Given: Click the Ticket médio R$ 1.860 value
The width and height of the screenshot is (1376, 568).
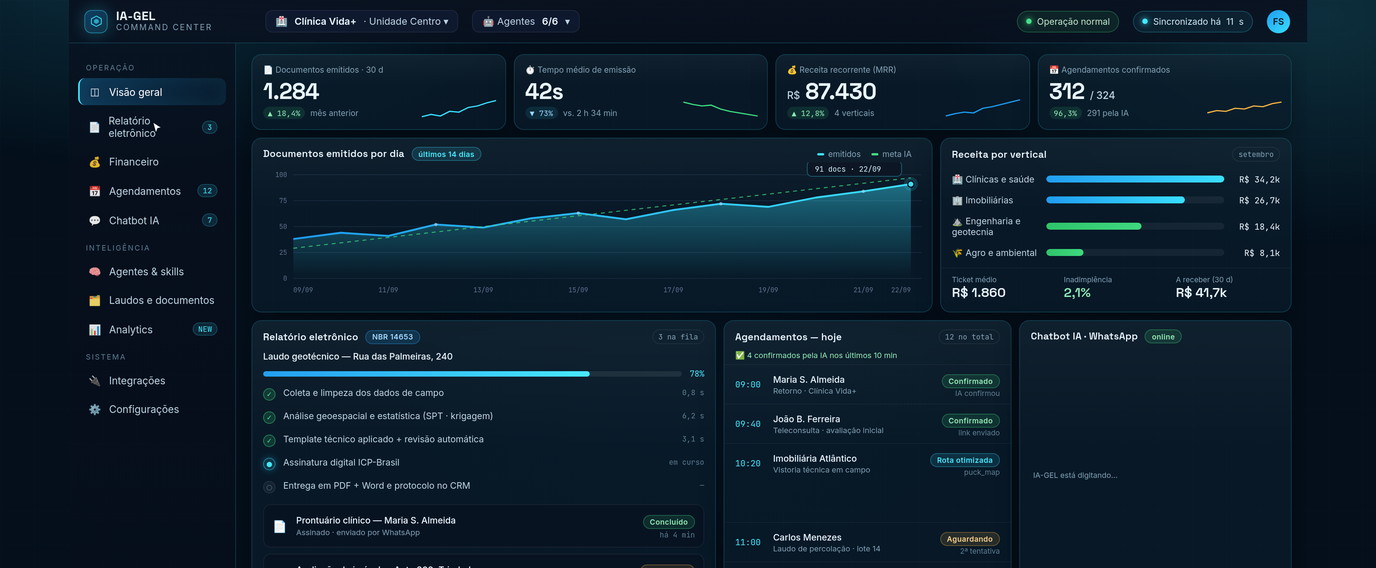Looking at the screenshot, I should pos(979,293).
